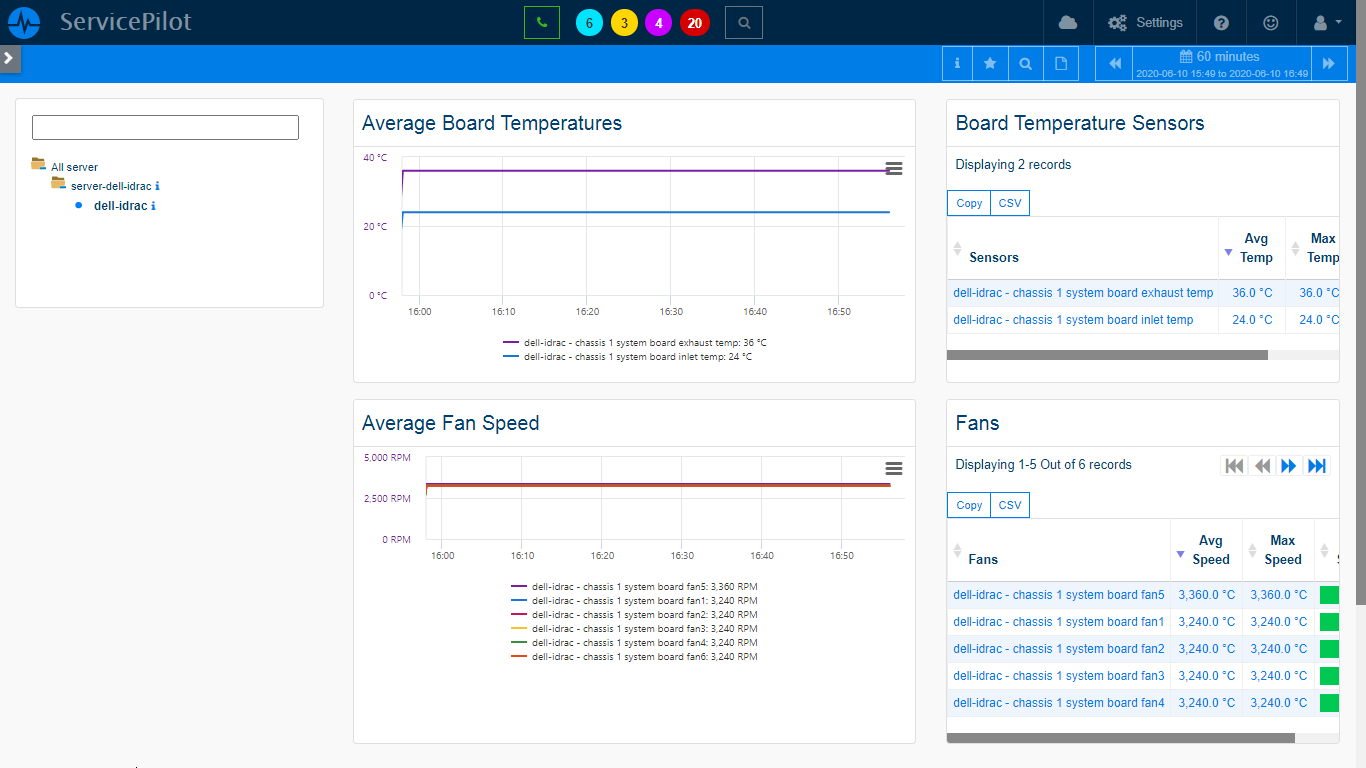Viewport: 1366px width, 768px height.
Task: Select dell-idrac node in server tree
Action: pyautogui.click(x=120, y=206)
